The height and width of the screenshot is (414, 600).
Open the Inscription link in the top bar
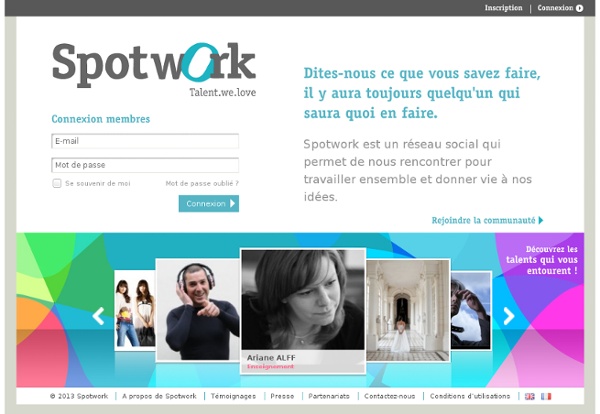503,8
